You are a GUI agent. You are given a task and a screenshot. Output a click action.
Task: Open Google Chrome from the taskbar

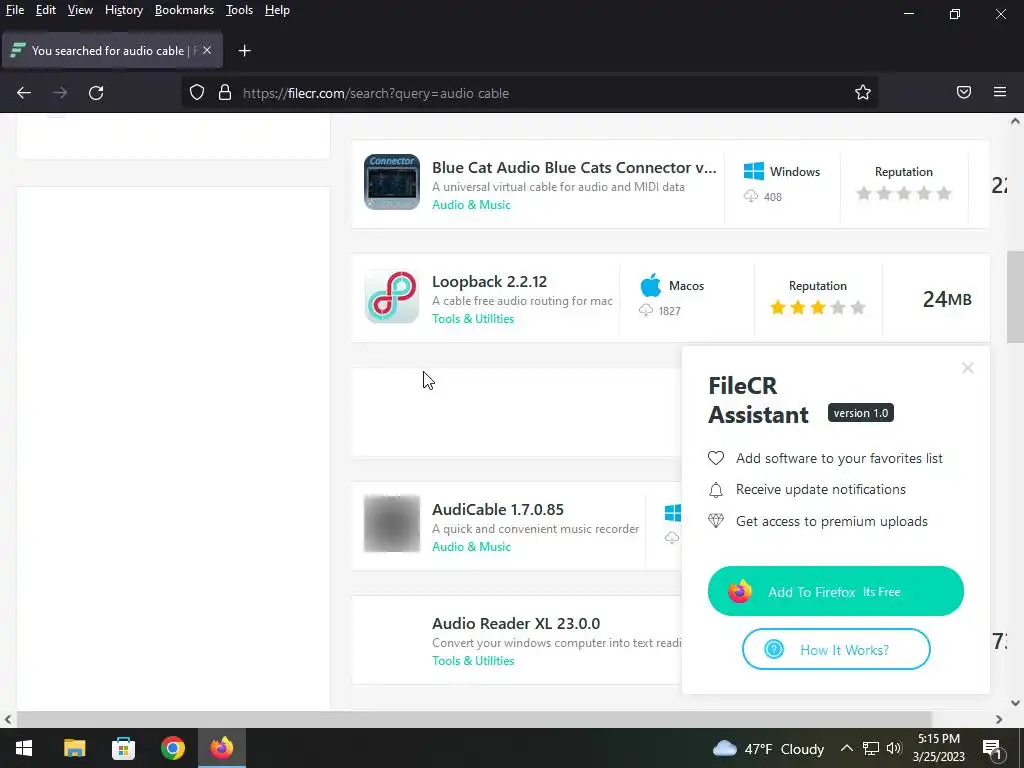(x=173, y=748)
